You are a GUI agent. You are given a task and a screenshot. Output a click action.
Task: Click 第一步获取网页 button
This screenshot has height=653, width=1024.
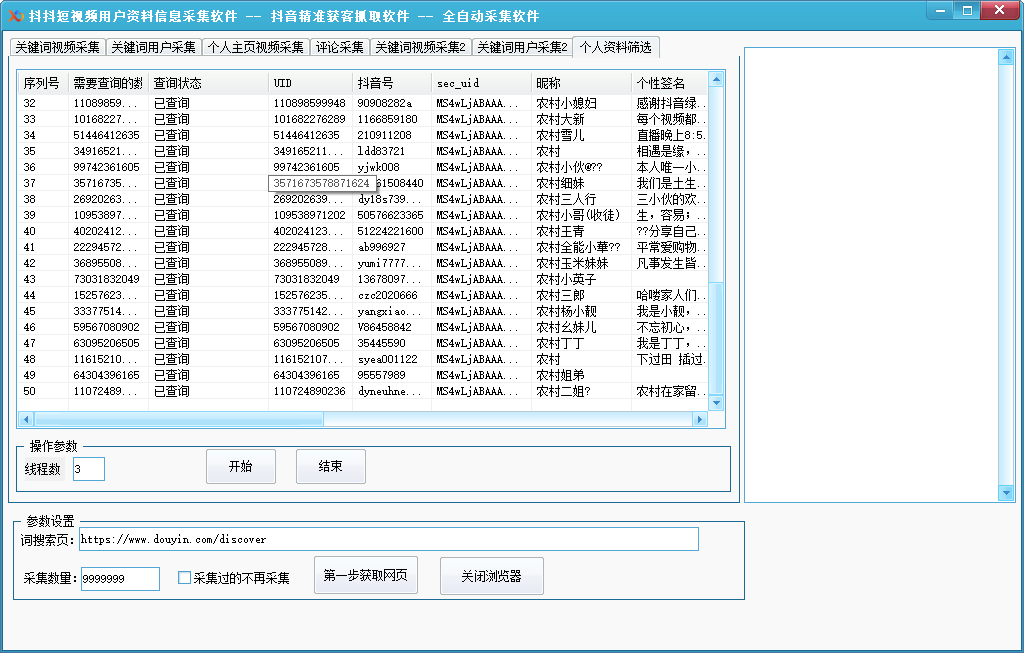[x=366, y=575]
